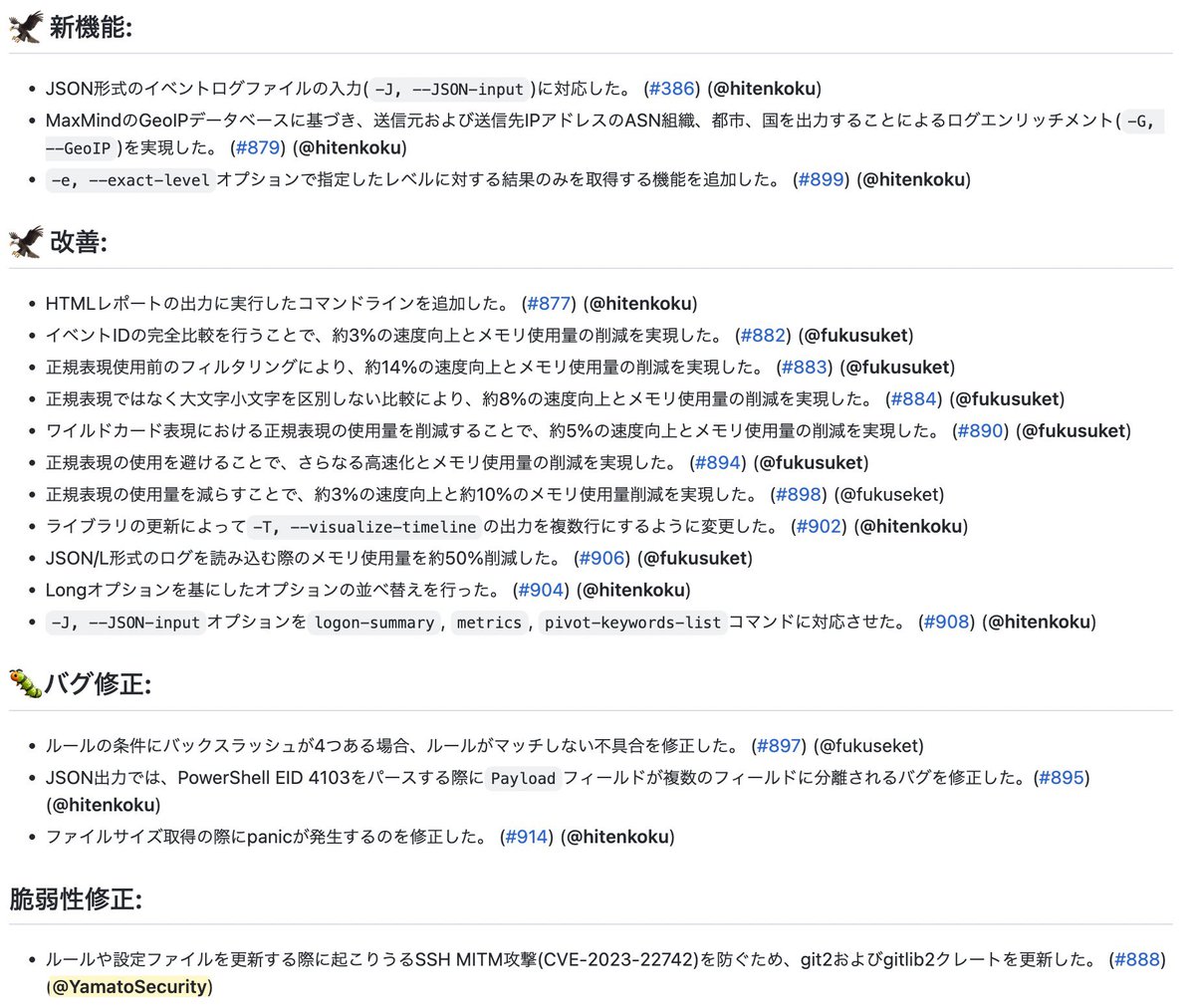Open issue link #906
Screen dimensions: 1195x1008
(603, 559)
